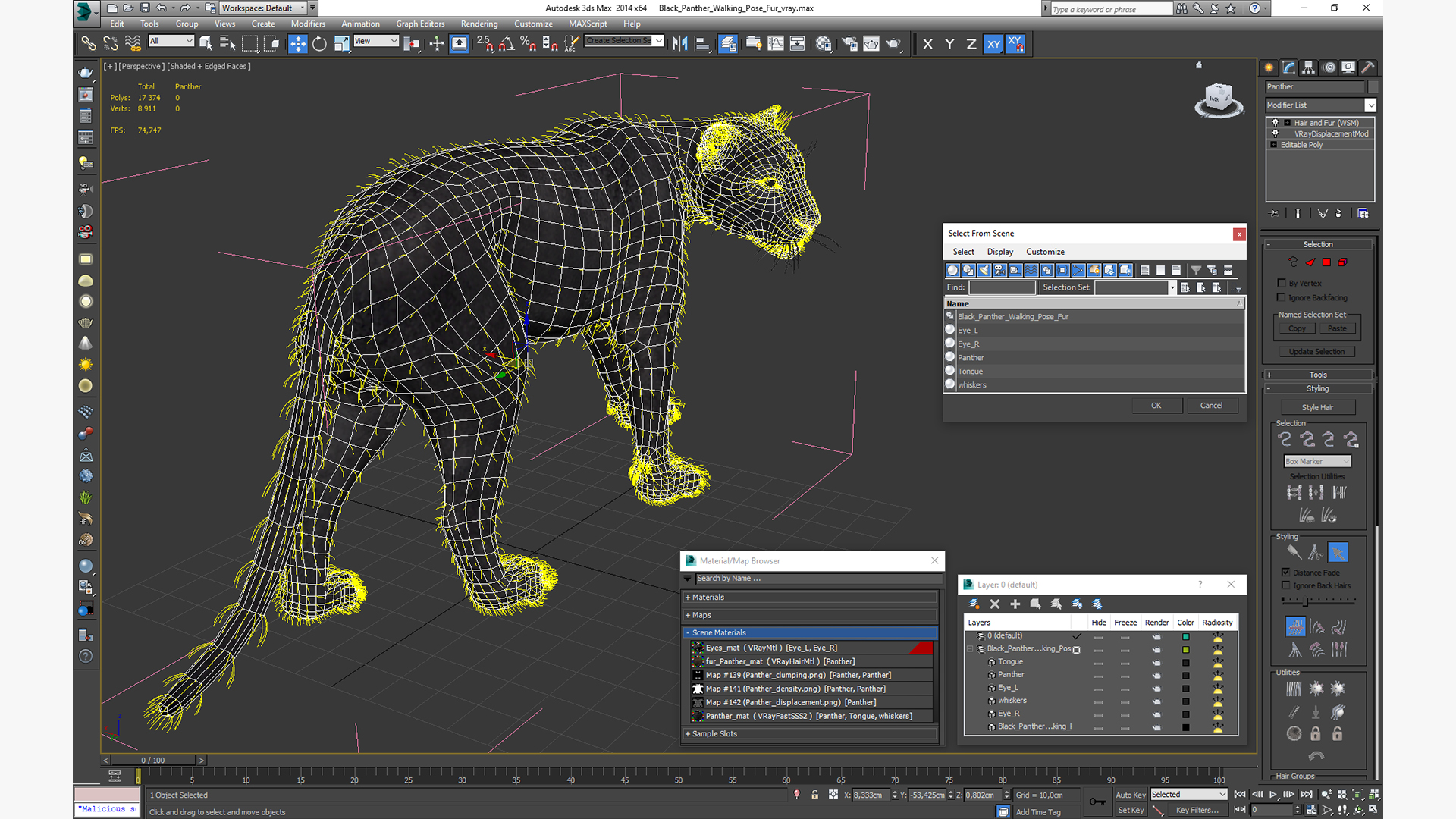Click the Auto Key button
This screenshot has width=1456, height=819.
coord(1130,795)
